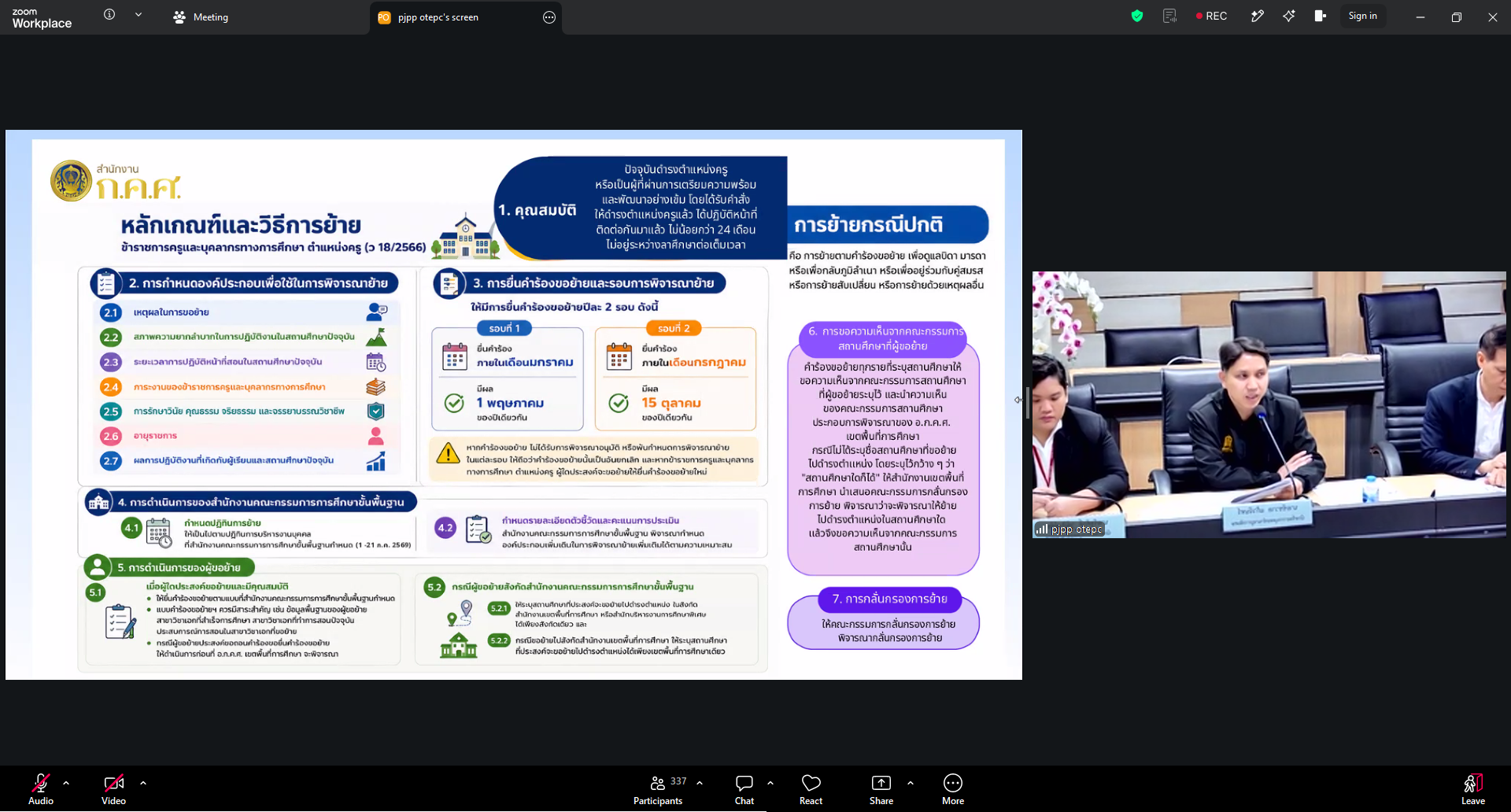Click the date 1 พฤษภาคม
Screen dimensions: 1511x812
tap(510, 403)
